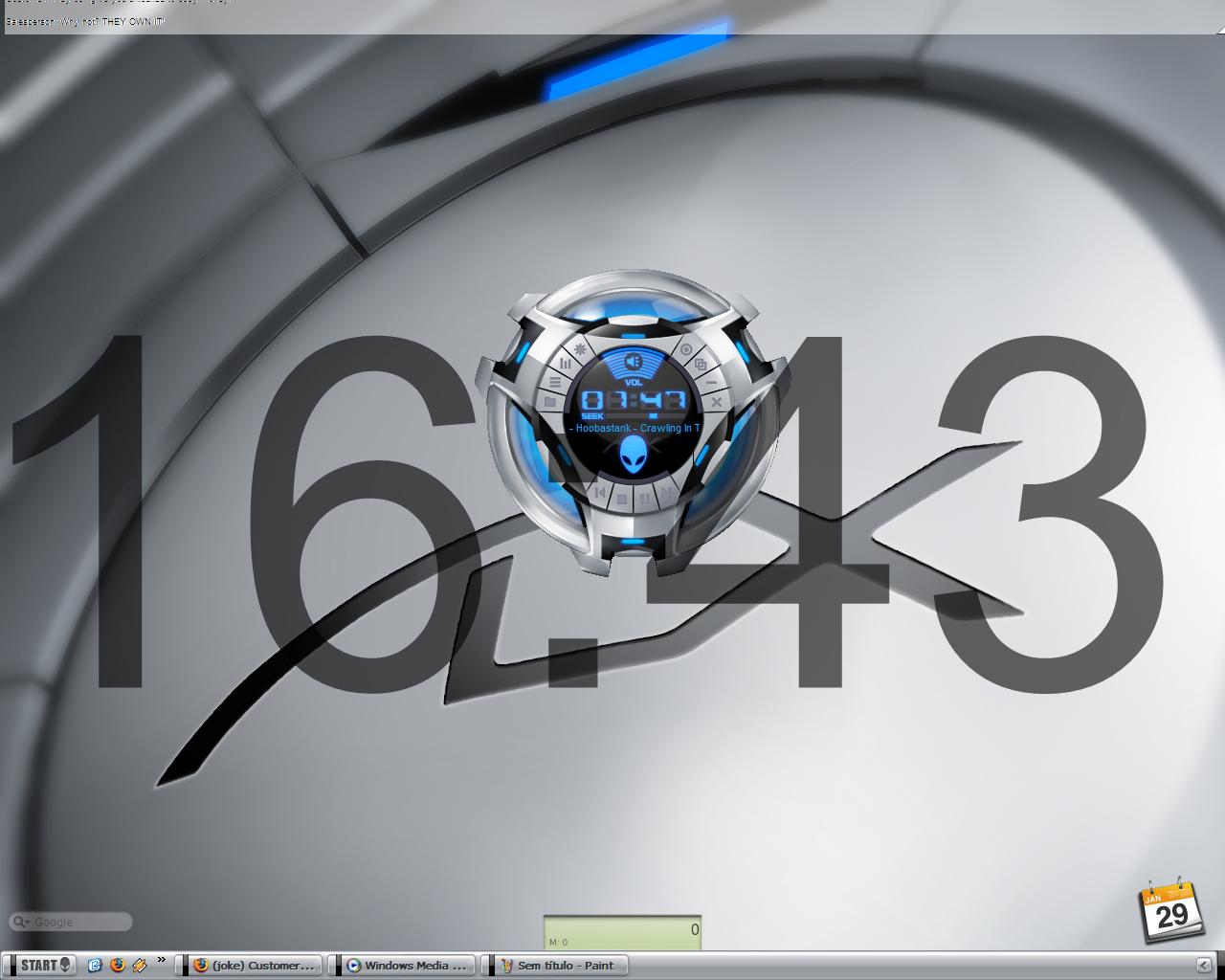1225x980 pixels.
Task: Expand the quick launch overflow chevron
Action: tap(161, 960)
